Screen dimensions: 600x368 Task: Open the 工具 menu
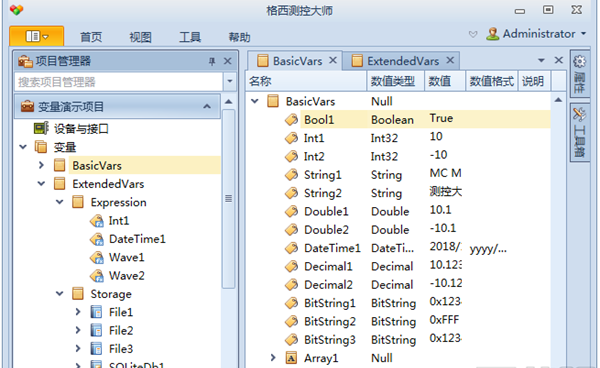click(x=190, y=37)
